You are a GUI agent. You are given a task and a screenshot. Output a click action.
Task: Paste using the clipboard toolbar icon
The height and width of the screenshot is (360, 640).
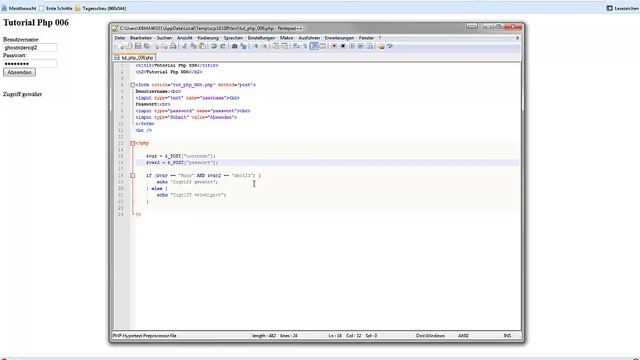pyautogui.click(x=202, y=46)
